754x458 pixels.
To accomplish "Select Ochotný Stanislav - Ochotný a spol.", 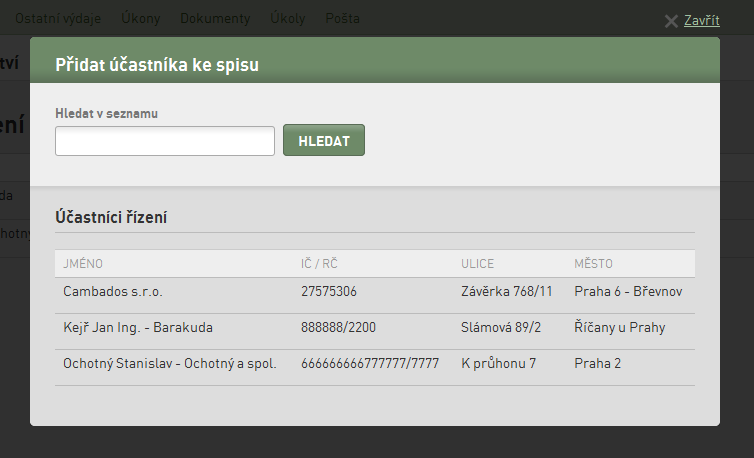I will (x=170, y=363).
